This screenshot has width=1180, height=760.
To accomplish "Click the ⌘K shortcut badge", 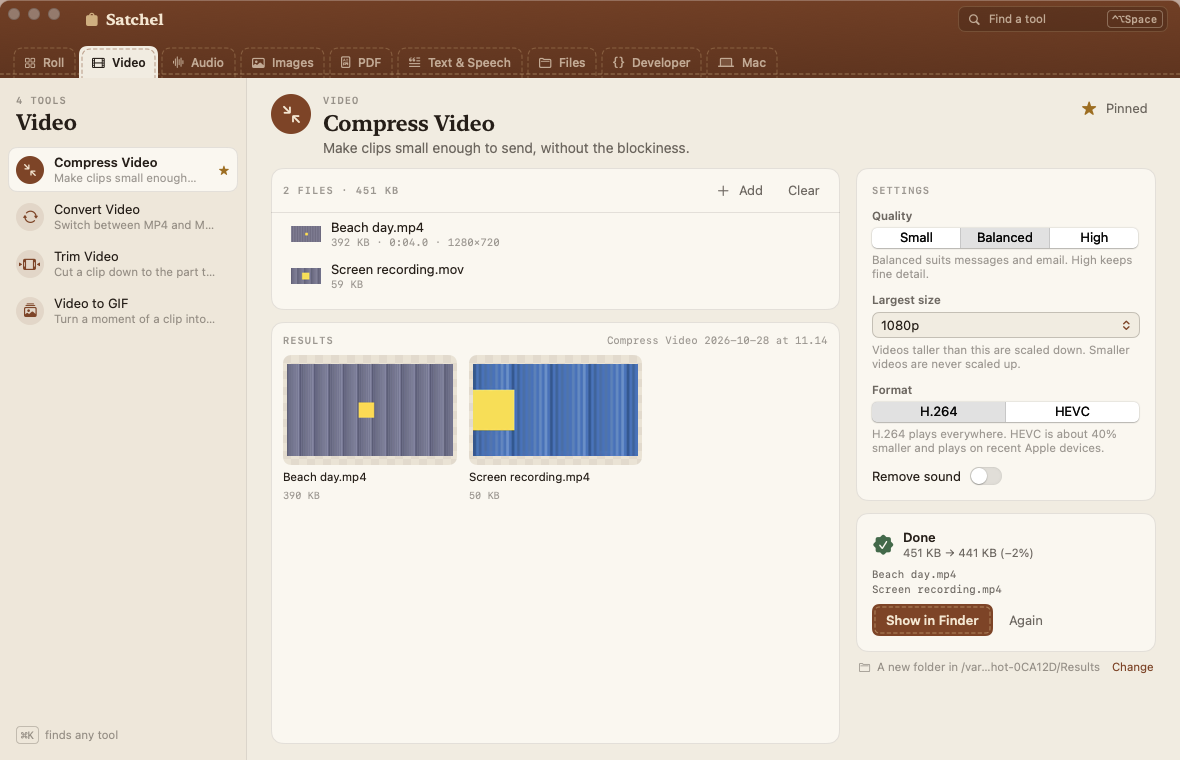I will click(27, 735).
